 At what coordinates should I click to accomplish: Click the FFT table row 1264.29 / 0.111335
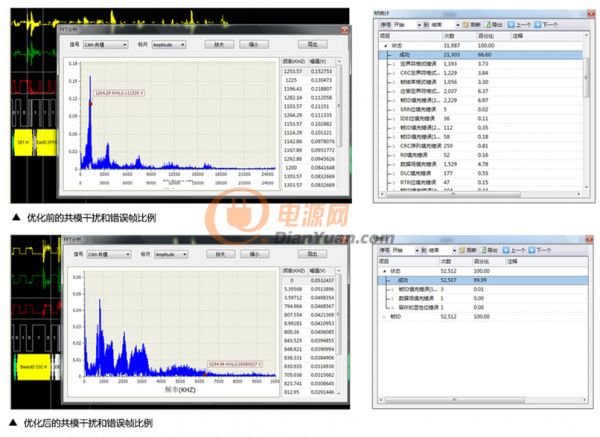308,115
